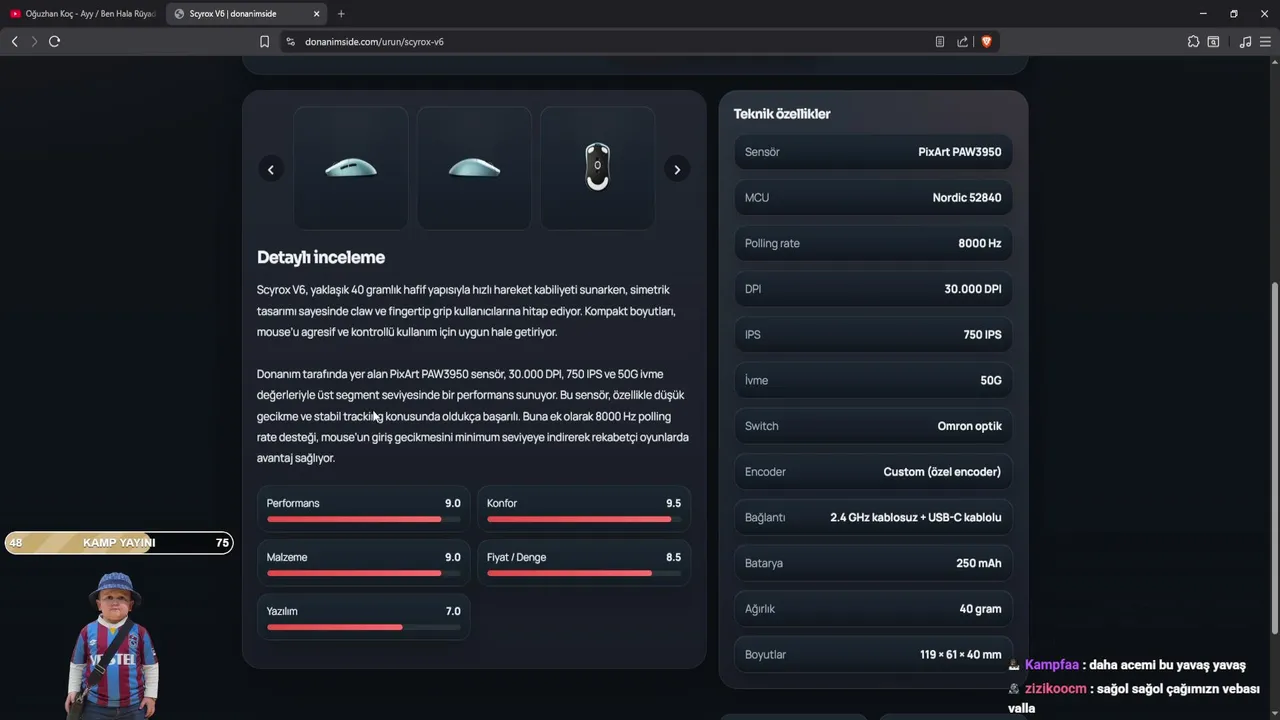Click the Switch Omron optik row

tap(873, 426)
